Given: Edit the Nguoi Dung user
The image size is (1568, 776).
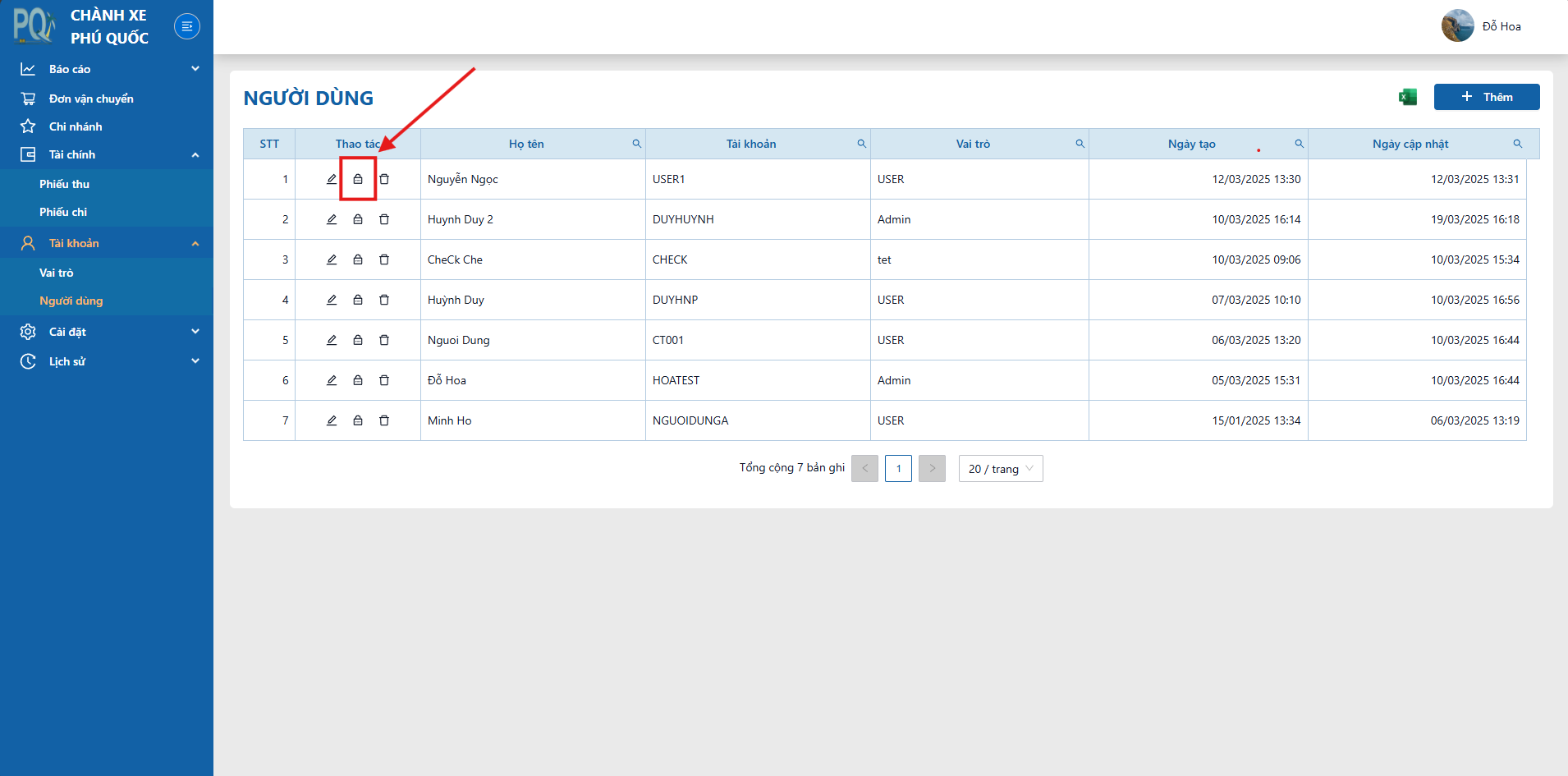Looking at the screenshot, I should [332, 340].
